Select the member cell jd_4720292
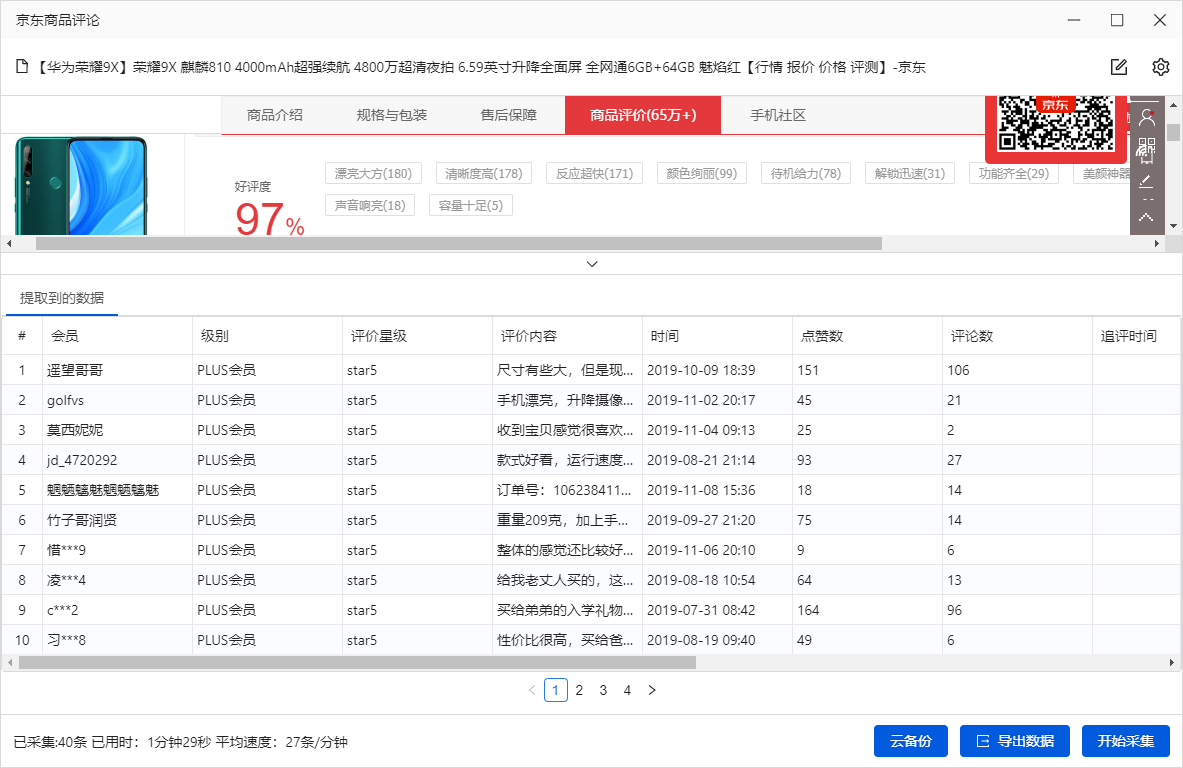1183x768 pixels. [x=117, y=460]
